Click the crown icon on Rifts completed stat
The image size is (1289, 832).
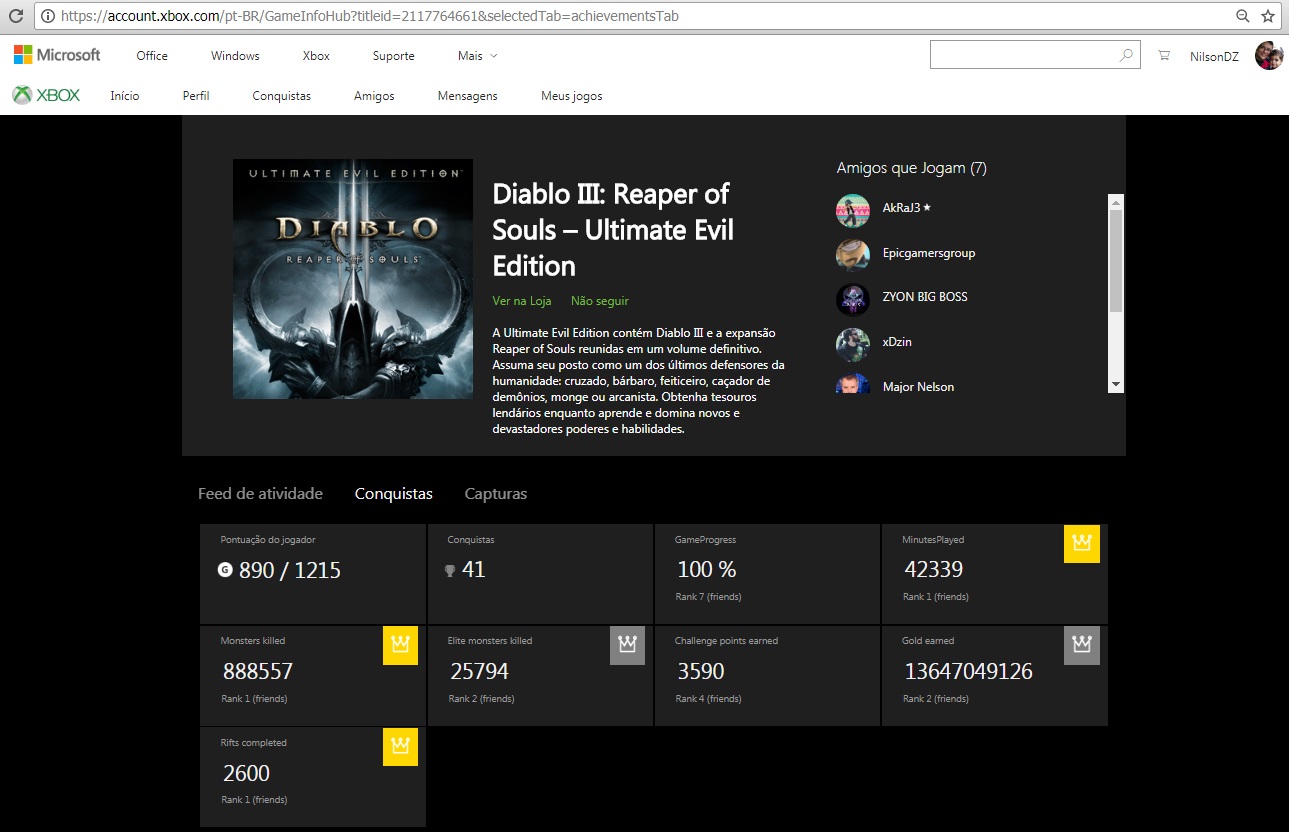pyautogui.click(x=400, y=747)
